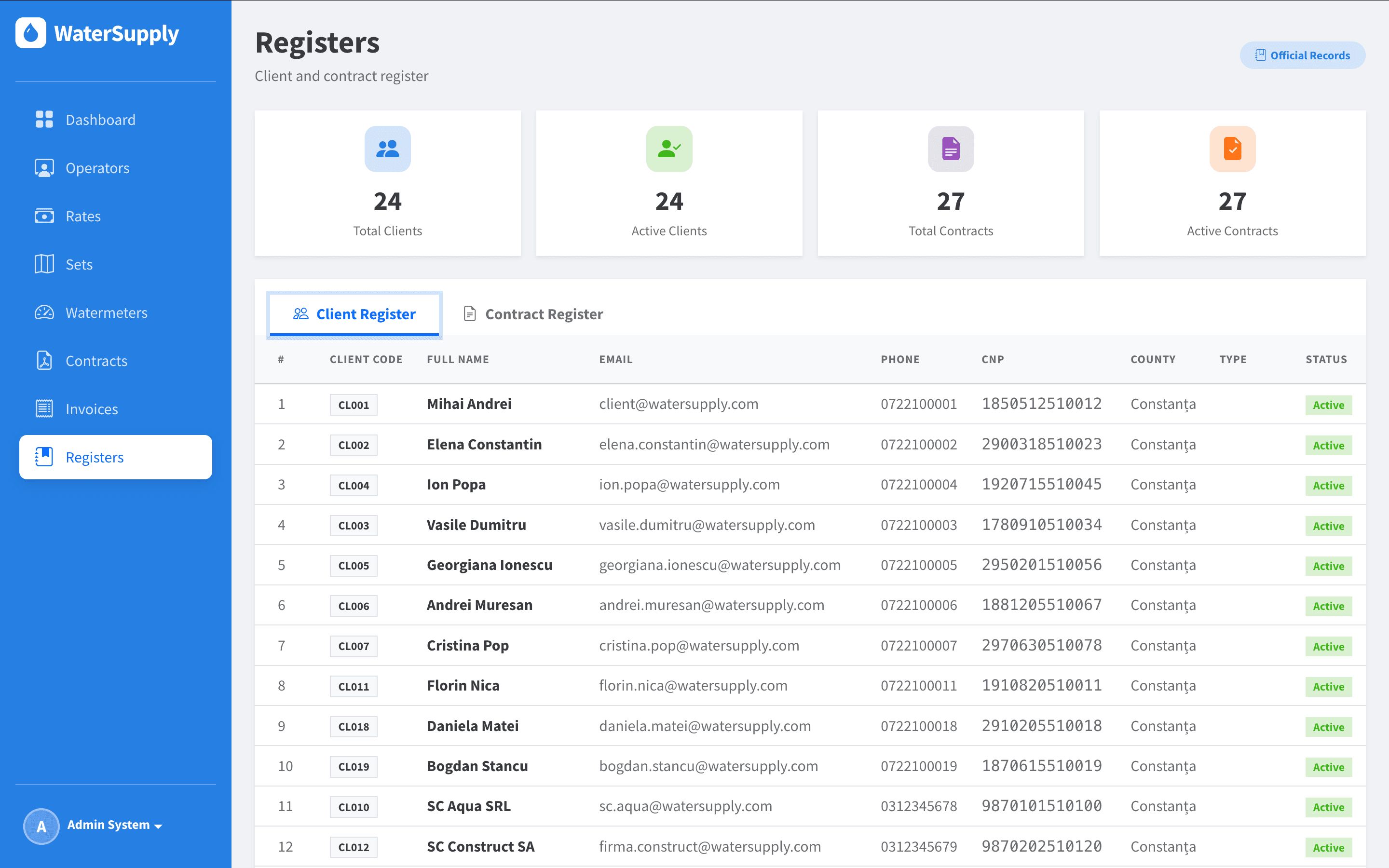
Task: Click the Active Contracts label
Action: click(1232, 231)
